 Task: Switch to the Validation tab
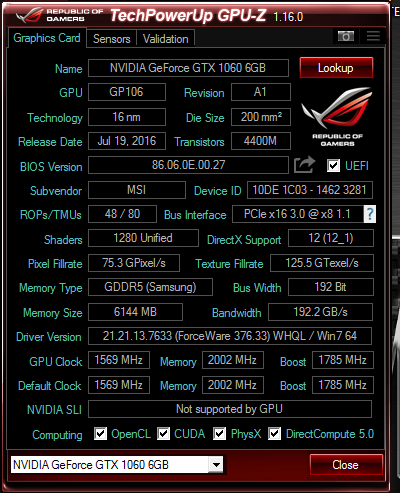point(166,39)
